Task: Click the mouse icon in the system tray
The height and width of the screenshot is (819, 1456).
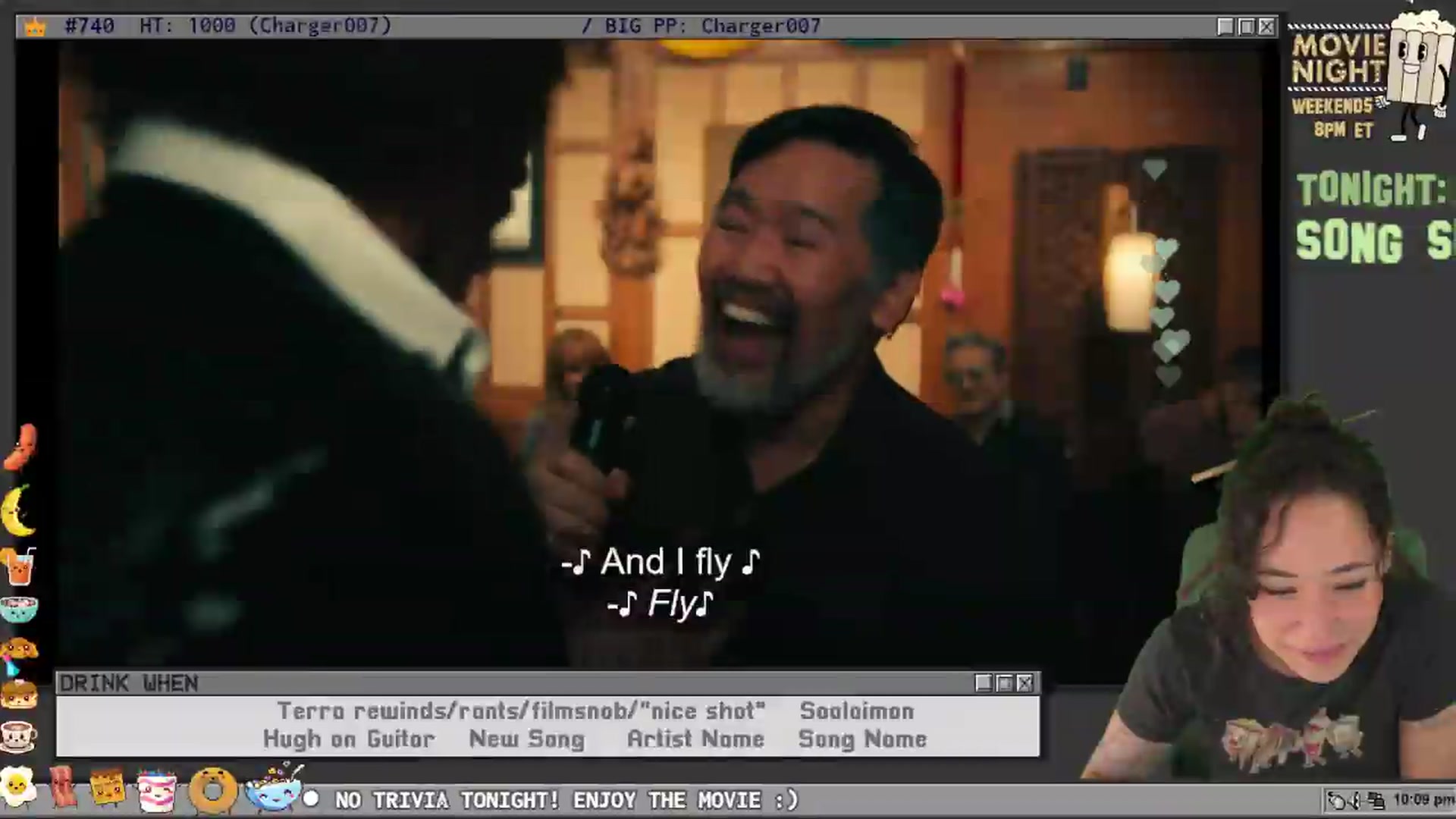Action: pyautogui.click(x=1338, y=800)
